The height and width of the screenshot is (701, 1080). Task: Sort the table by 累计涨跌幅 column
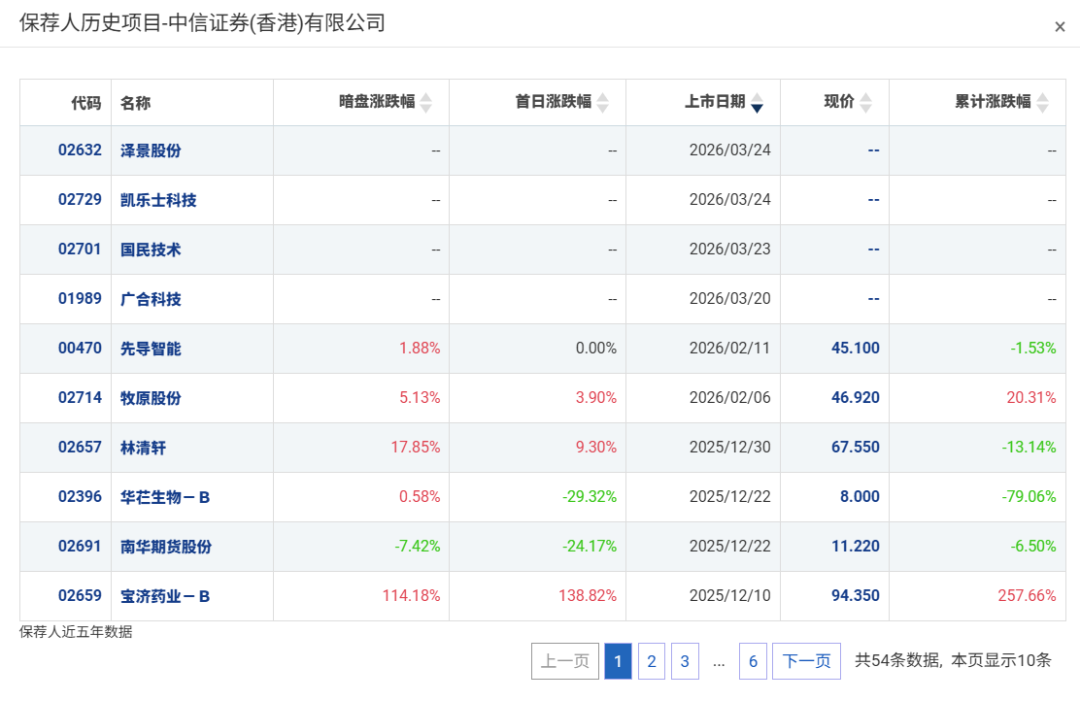1040,101
